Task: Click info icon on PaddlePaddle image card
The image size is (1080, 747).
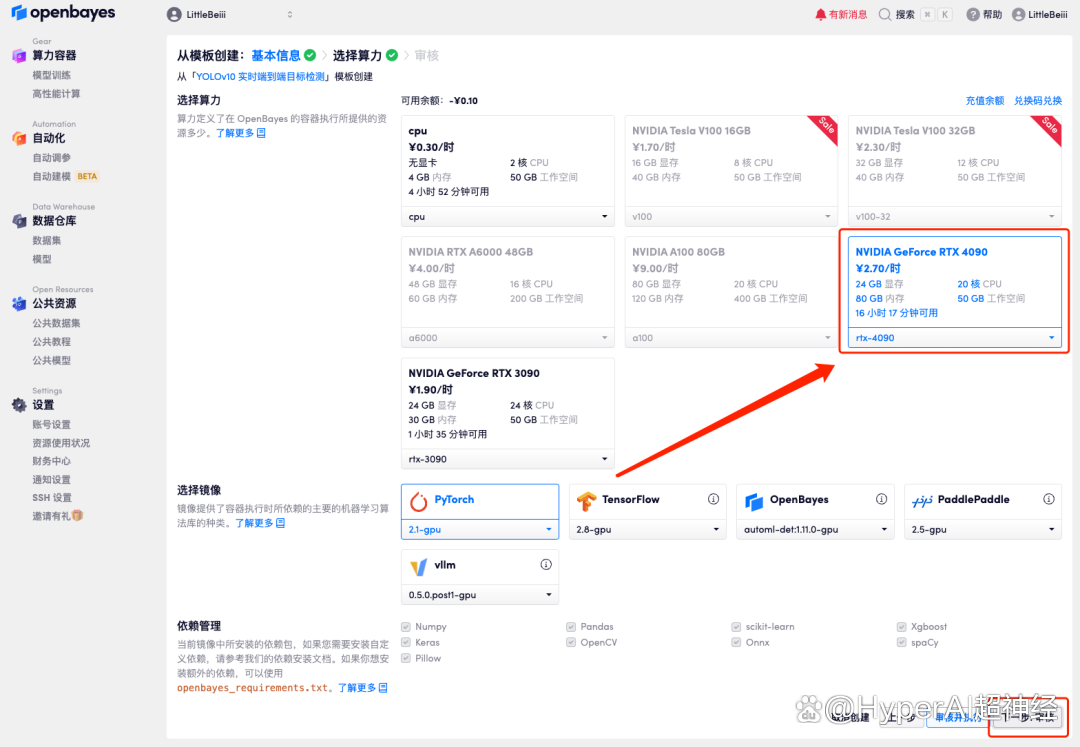Action: pyautogui.click(x=1049, y=499)
